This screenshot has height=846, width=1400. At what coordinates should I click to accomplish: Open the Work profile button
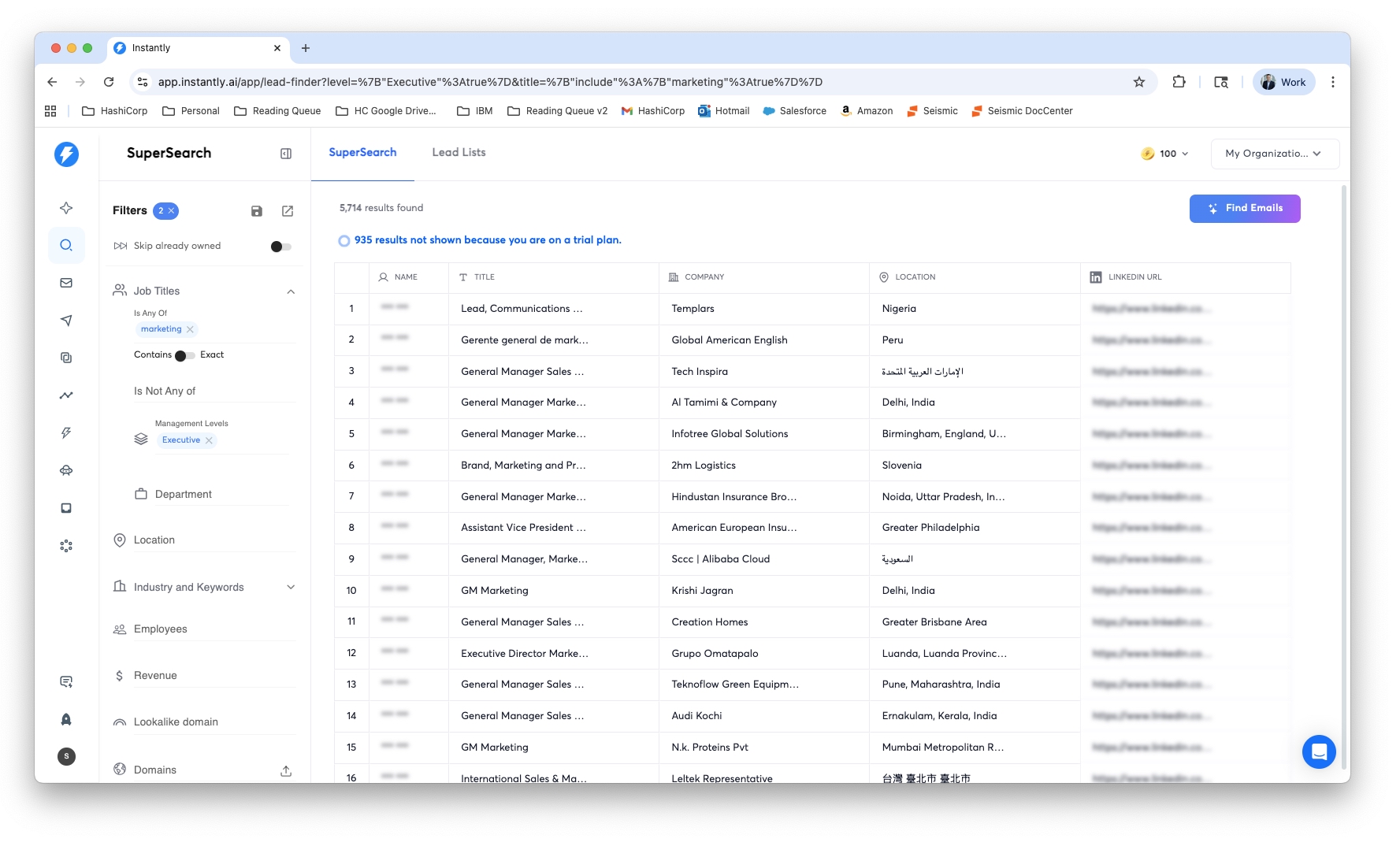1283,82
